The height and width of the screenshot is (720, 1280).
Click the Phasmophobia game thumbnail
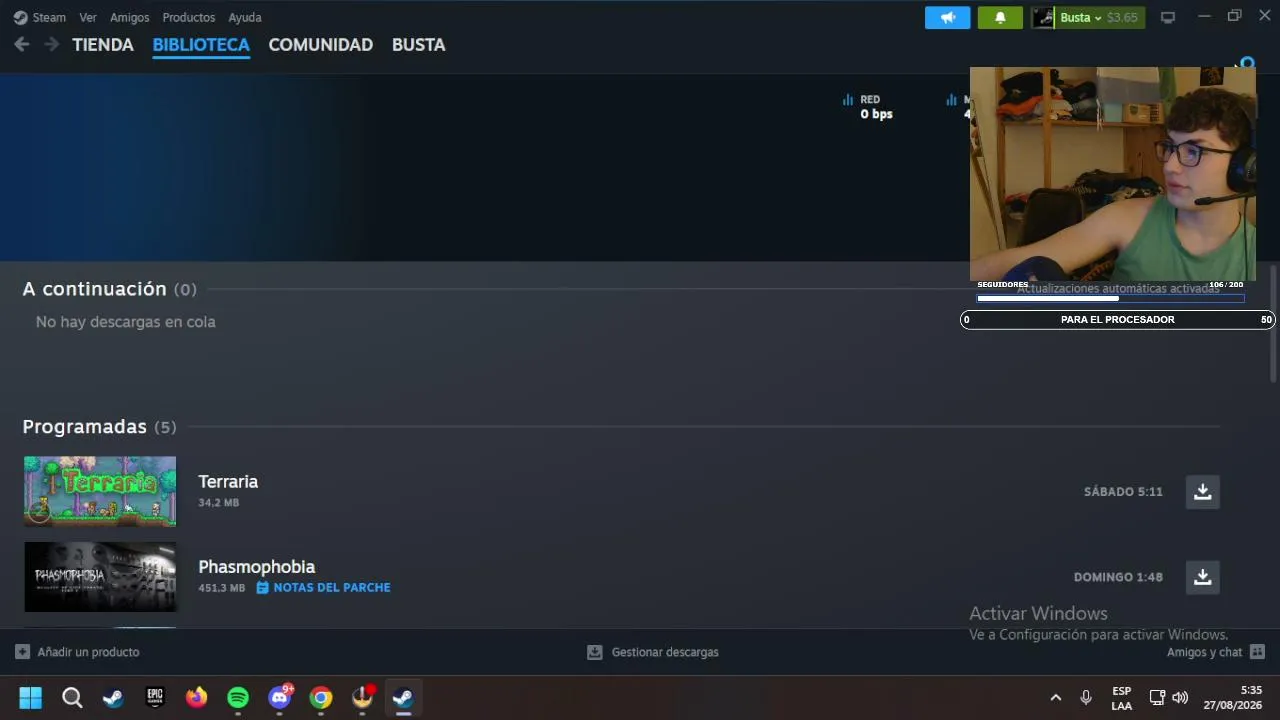(x=100, y=577)
